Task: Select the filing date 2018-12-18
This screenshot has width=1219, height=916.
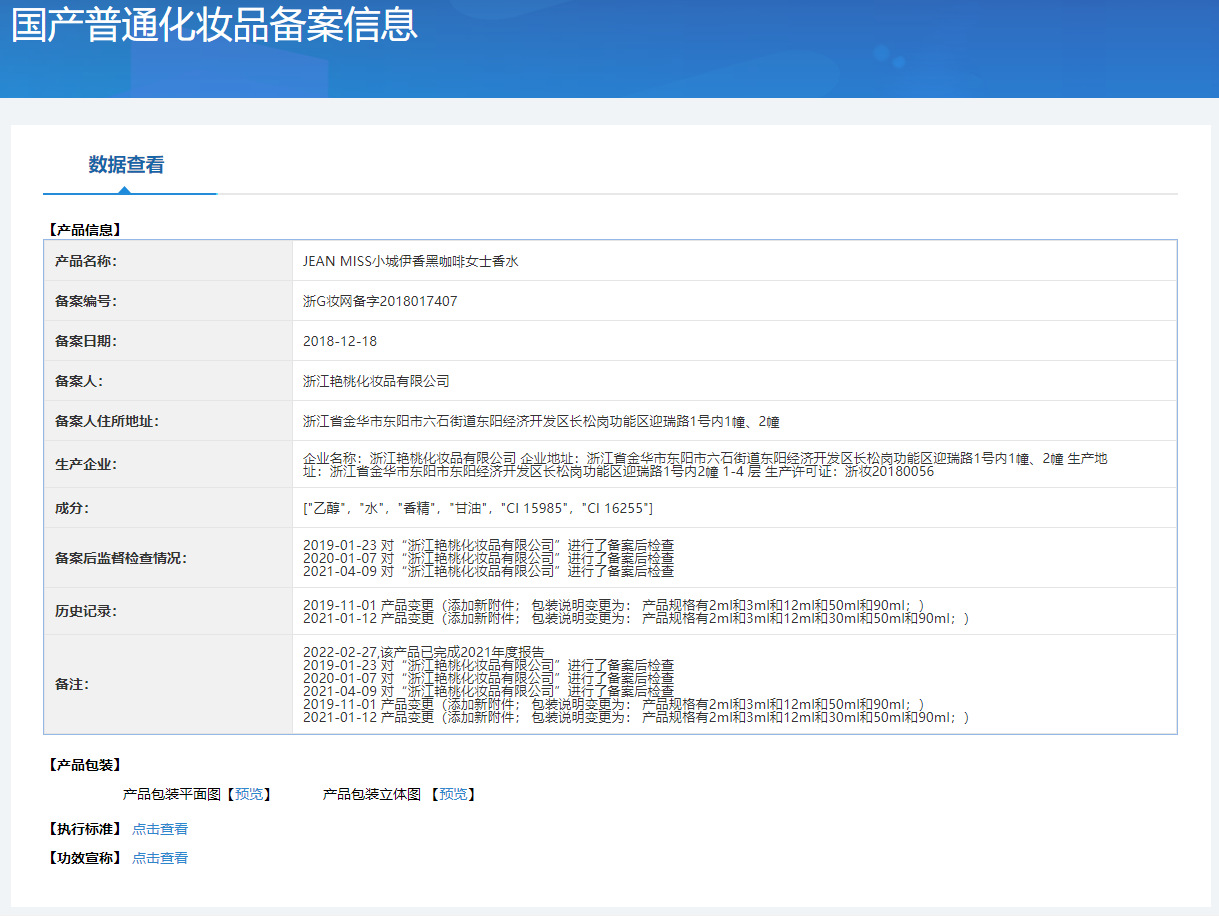Action: 340,341
